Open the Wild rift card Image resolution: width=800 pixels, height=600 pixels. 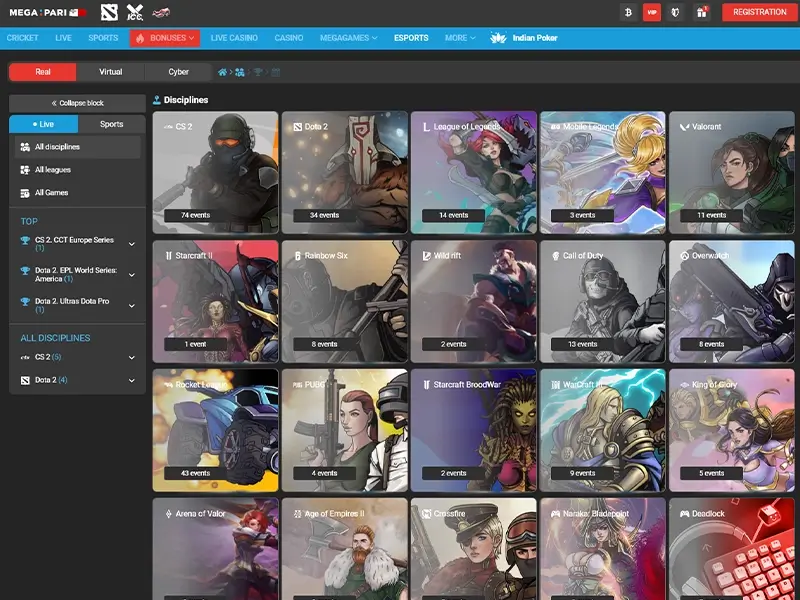[473, 302]
